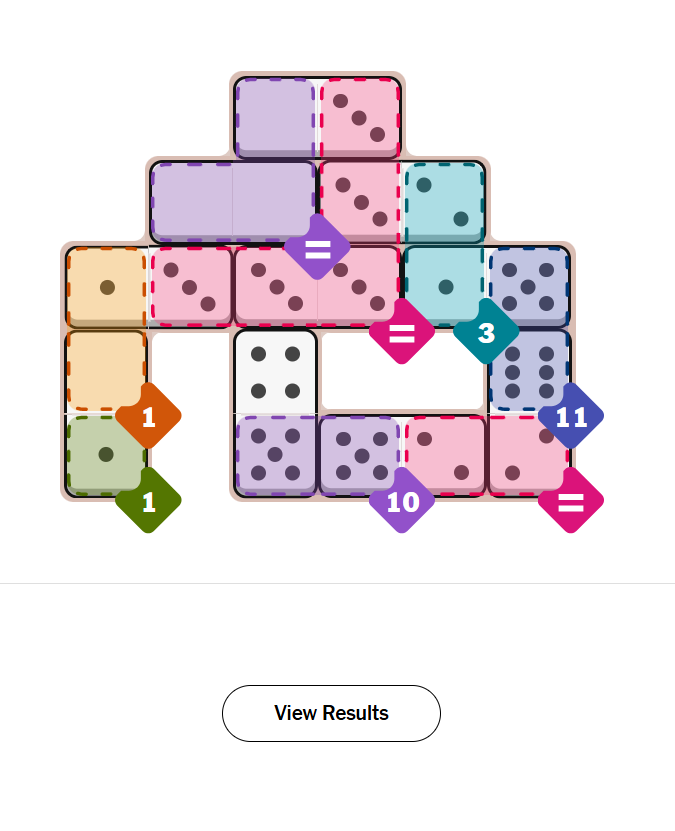Tap the blue 11 sum badge
Viewport: 675px width, 831px height.
(571, 415)
